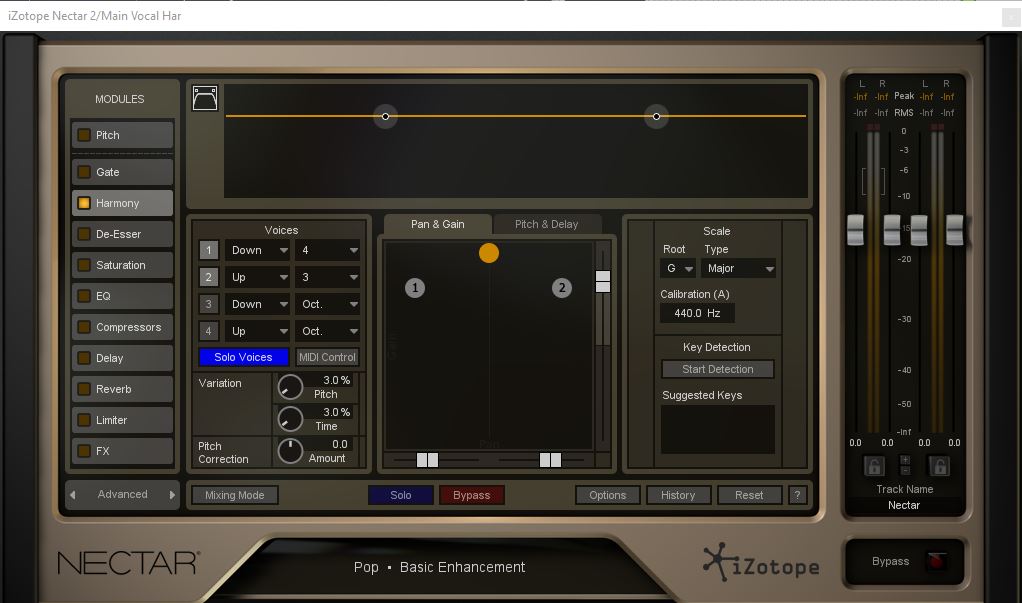The width and height of the screenshot is (1022, 603).
Task: Activate voice 4 button
Action: tap(209, 331)
